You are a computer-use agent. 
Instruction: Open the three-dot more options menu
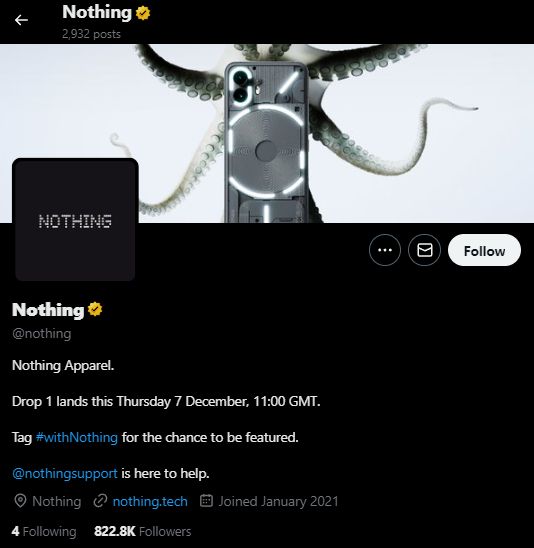(x=385, y=250)
